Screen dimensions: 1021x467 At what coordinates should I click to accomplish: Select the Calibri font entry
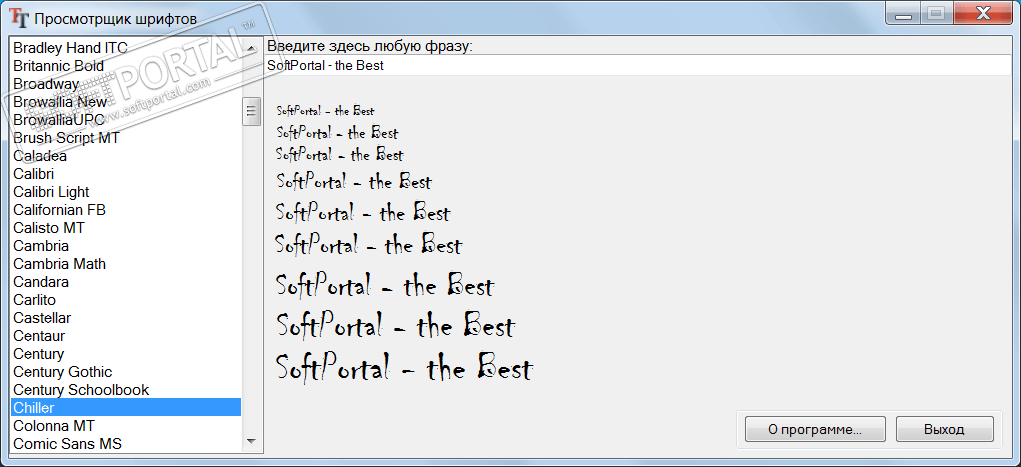click(x=126, y=174)
